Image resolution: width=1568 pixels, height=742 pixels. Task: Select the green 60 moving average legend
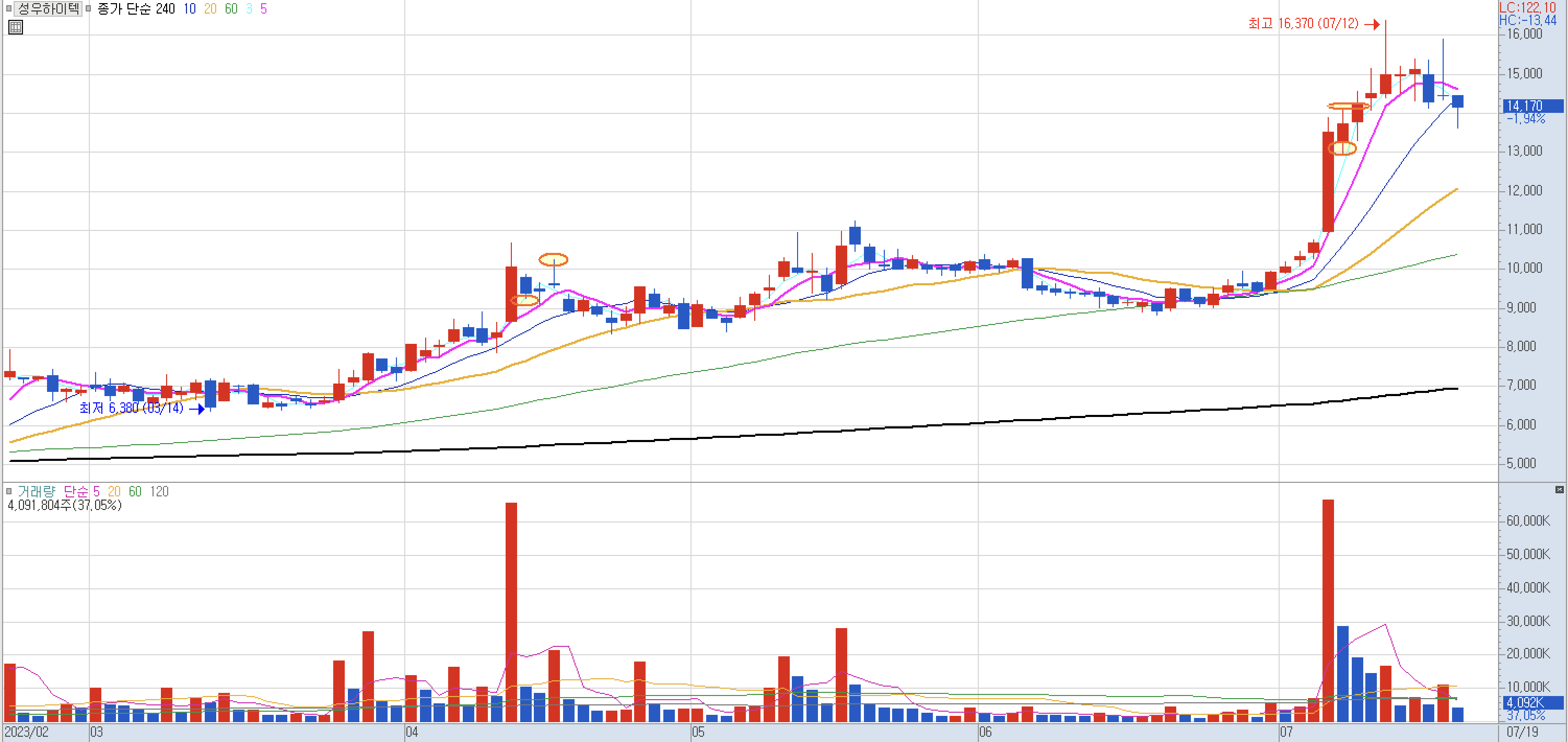[x=231, y=8]
